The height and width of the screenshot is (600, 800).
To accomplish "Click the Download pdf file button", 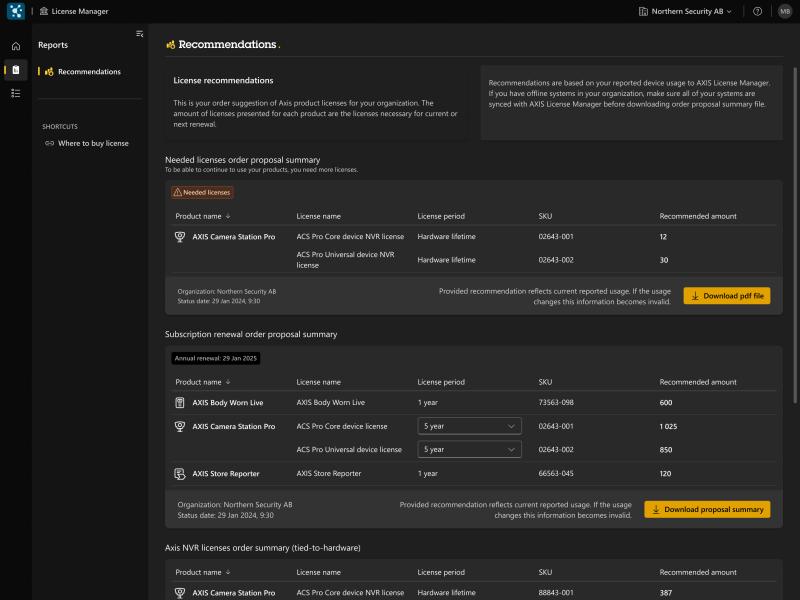I will (x=726, y=296).
